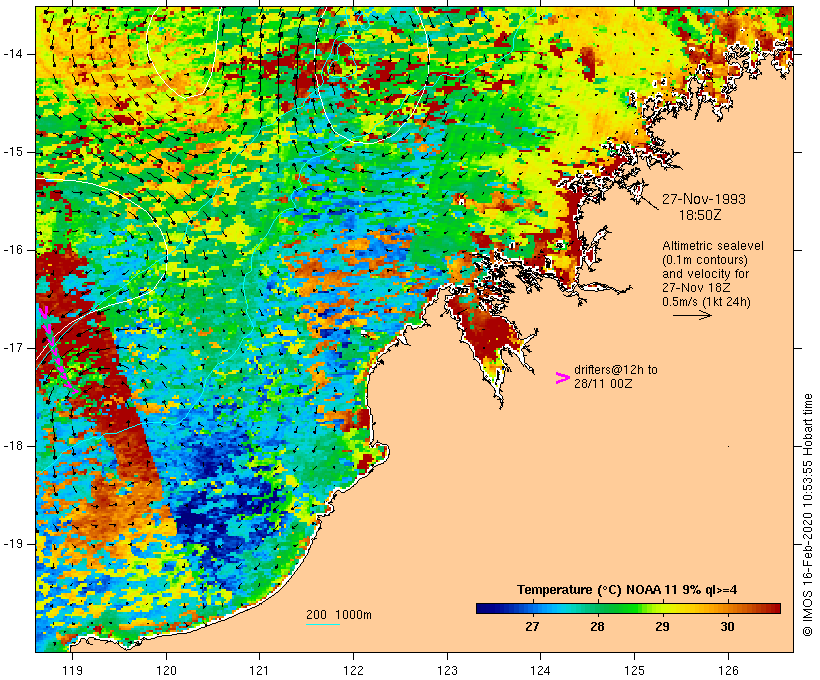
Task: Click the '27-Nov 18Z' legend text
Action: pyautogui.click(x=696, y=288)
